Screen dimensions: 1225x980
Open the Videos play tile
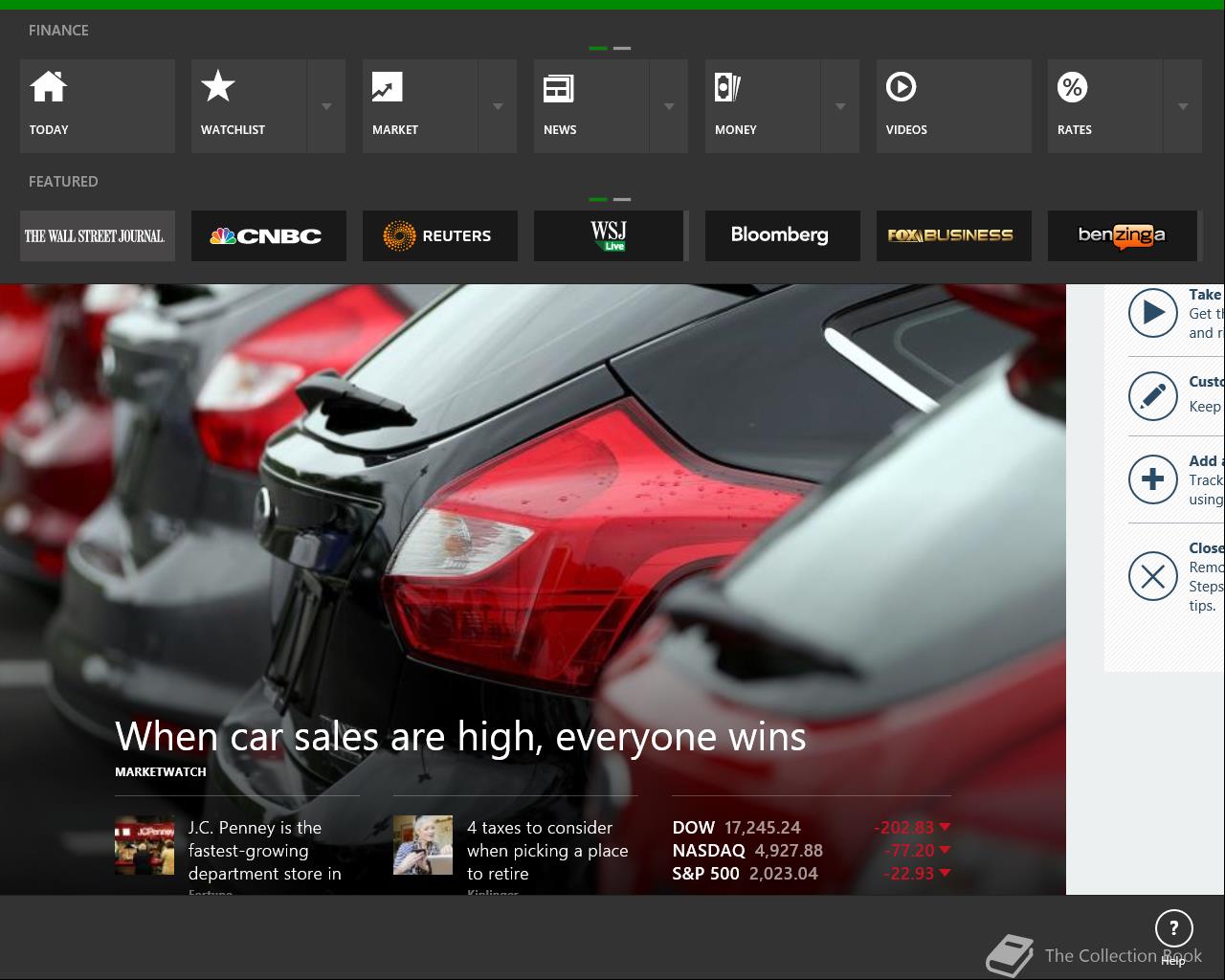point(954,106)
